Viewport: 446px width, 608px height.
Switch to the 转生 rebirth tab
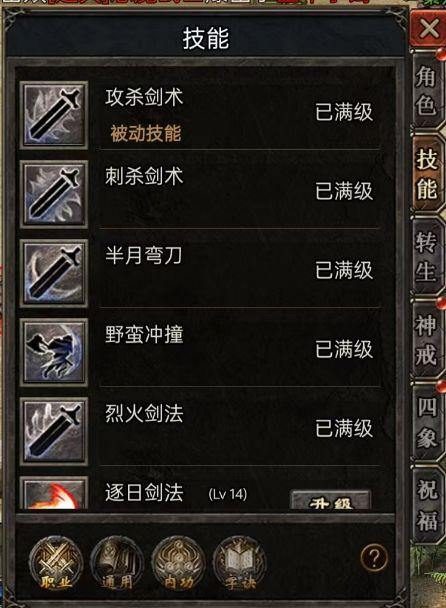[x=426, y=256]
